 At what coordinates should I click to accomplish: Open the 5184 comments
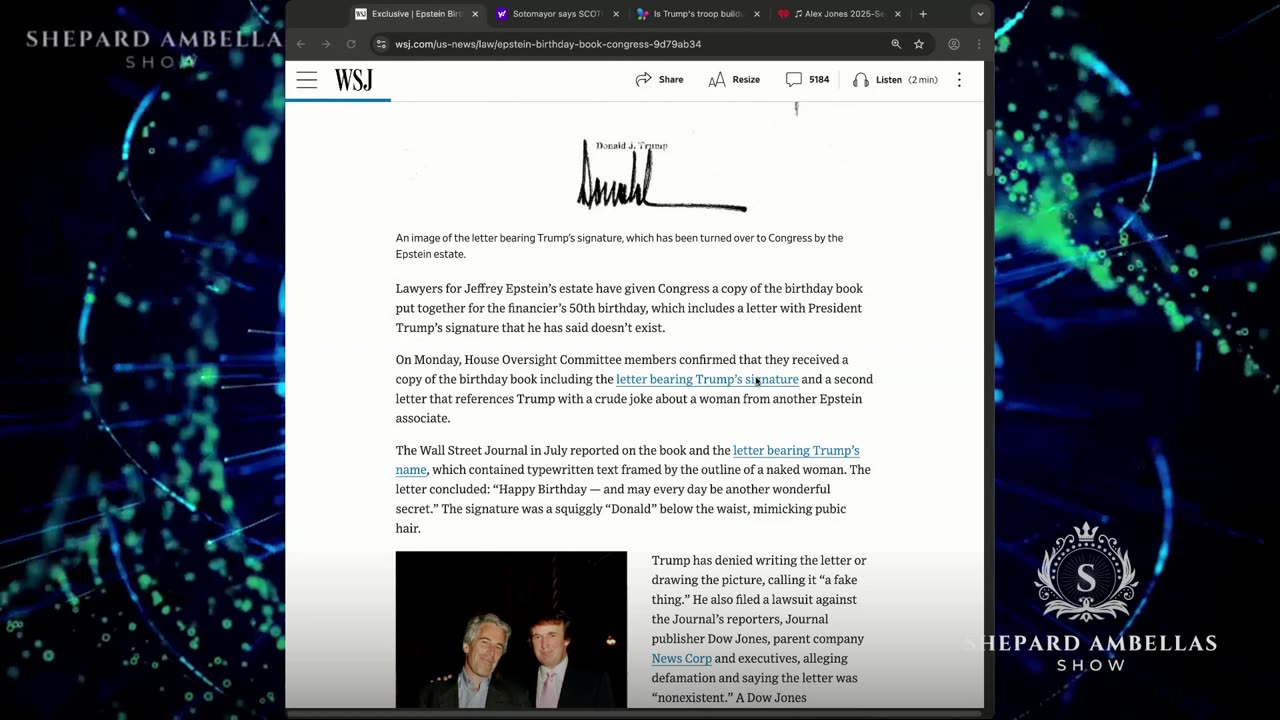point(807,80)
